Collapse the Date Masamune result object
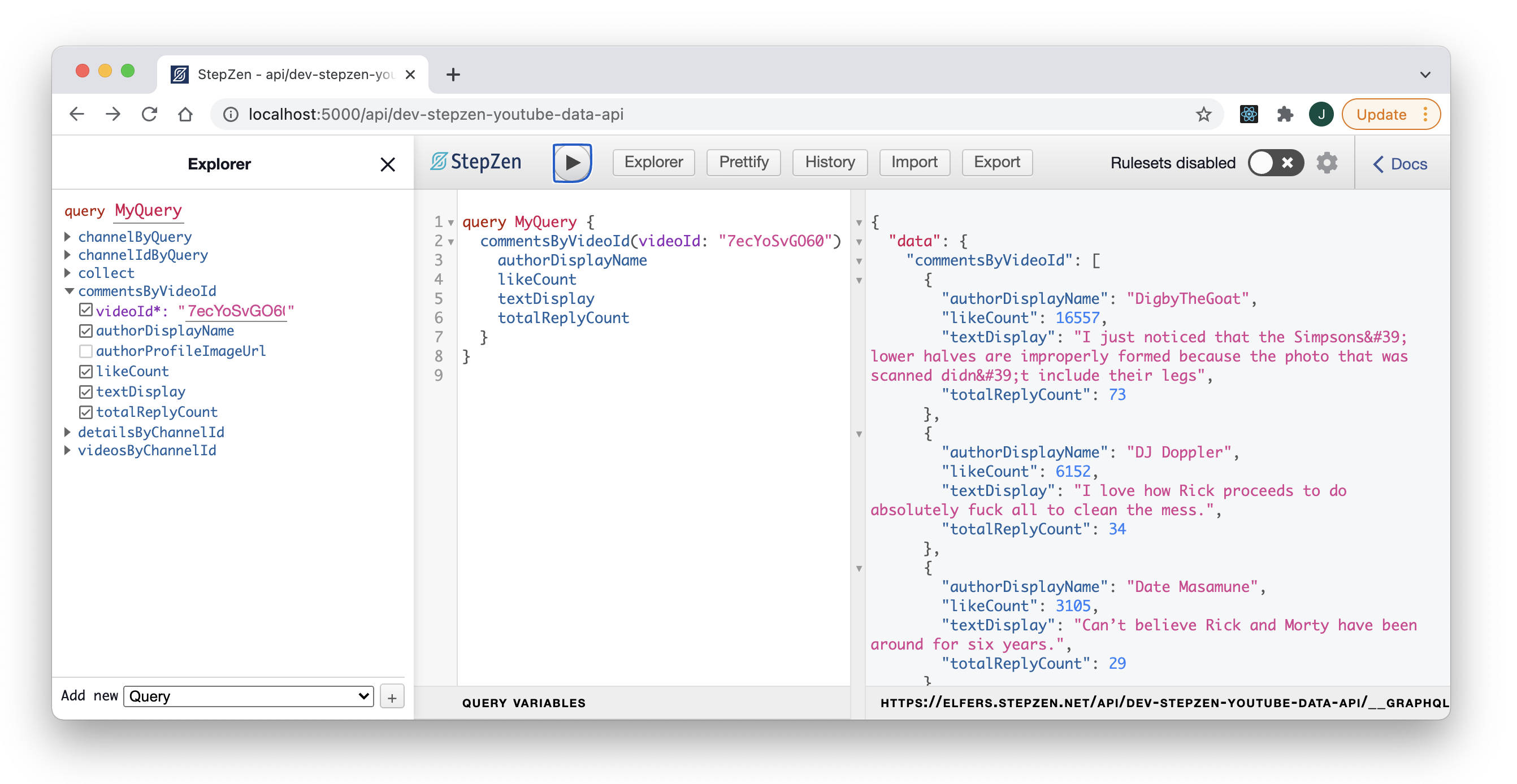The image size is (1517, 784). pyautogui.click(x=859, y=569)
